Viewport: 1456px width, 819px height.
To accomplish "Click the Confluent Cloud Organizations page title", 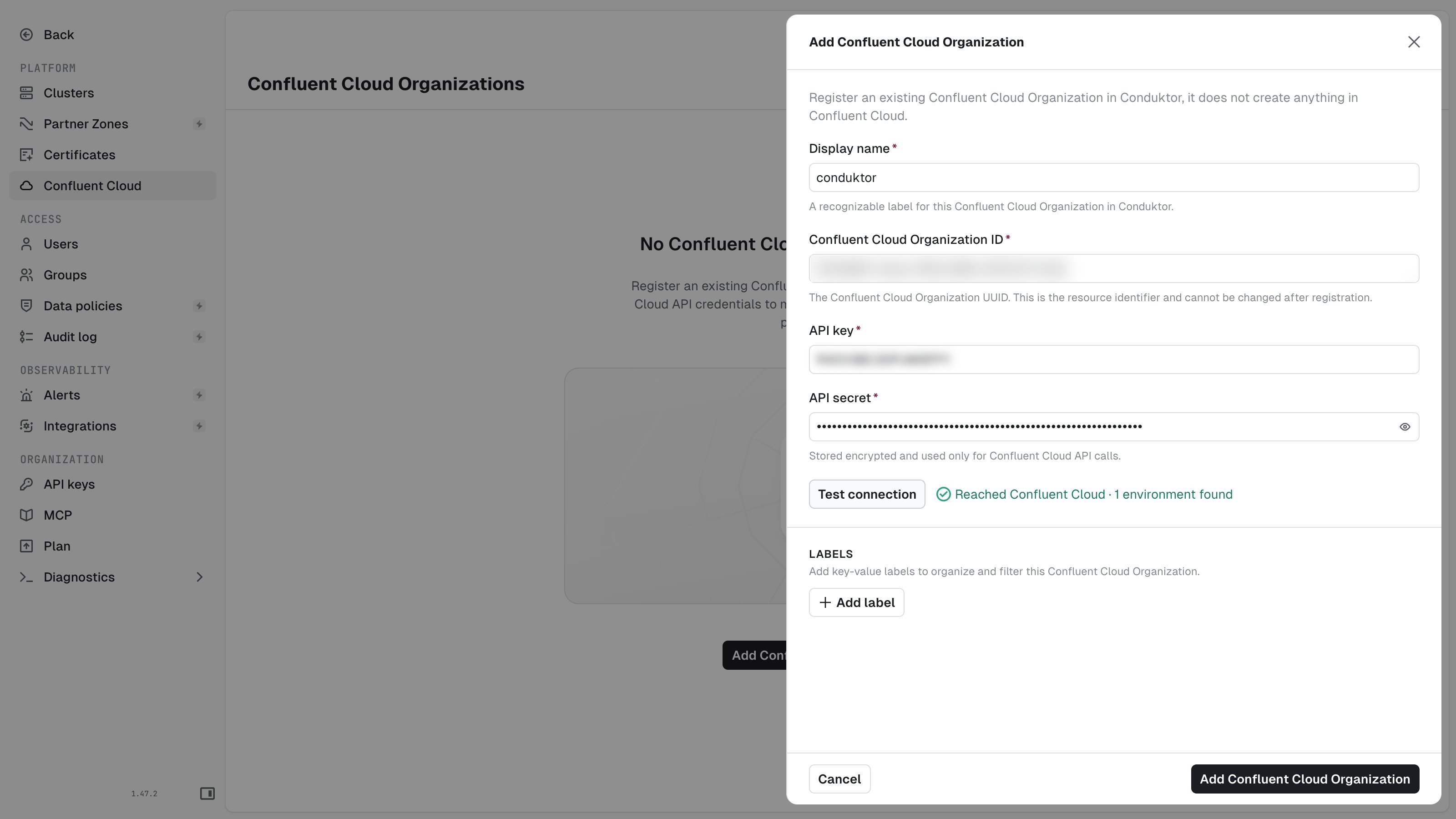I will (x=385, y=84).
